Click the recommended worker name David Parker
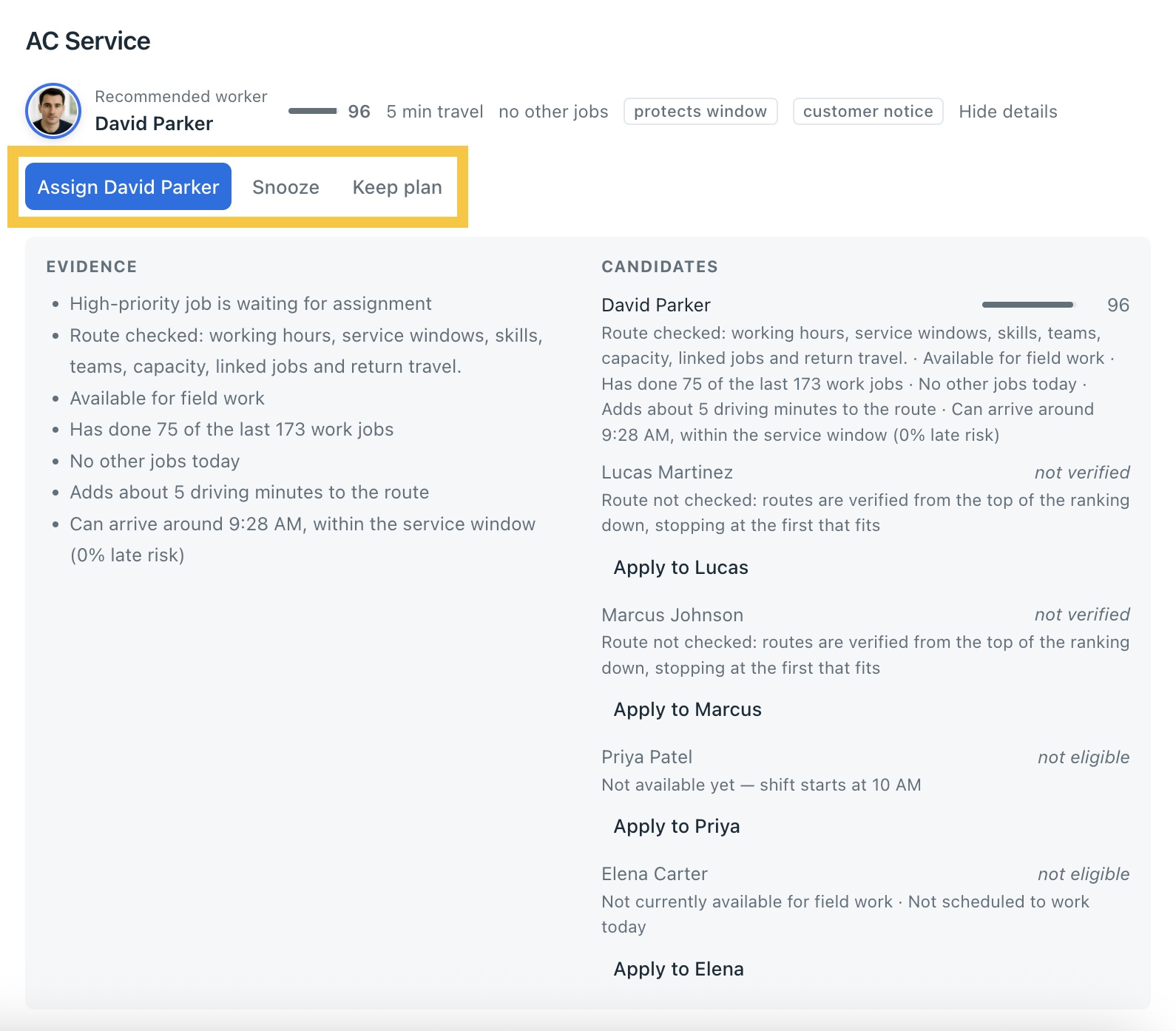Image resolution: width=1176 pixels, height=1031 pixels. point(154,124)
